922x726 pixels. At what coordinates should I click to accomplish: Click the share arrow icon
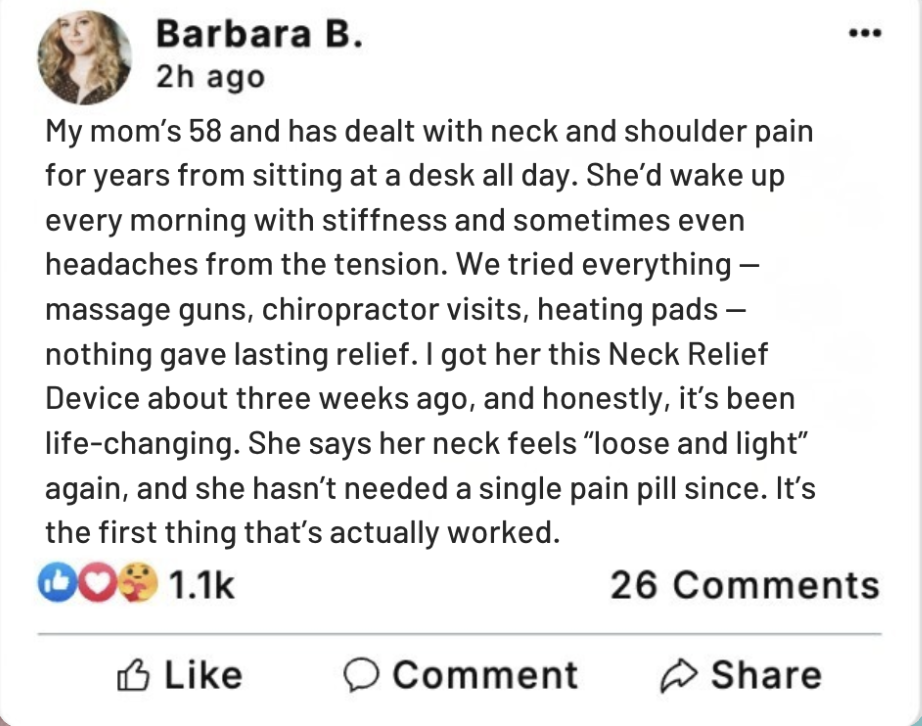677,675
